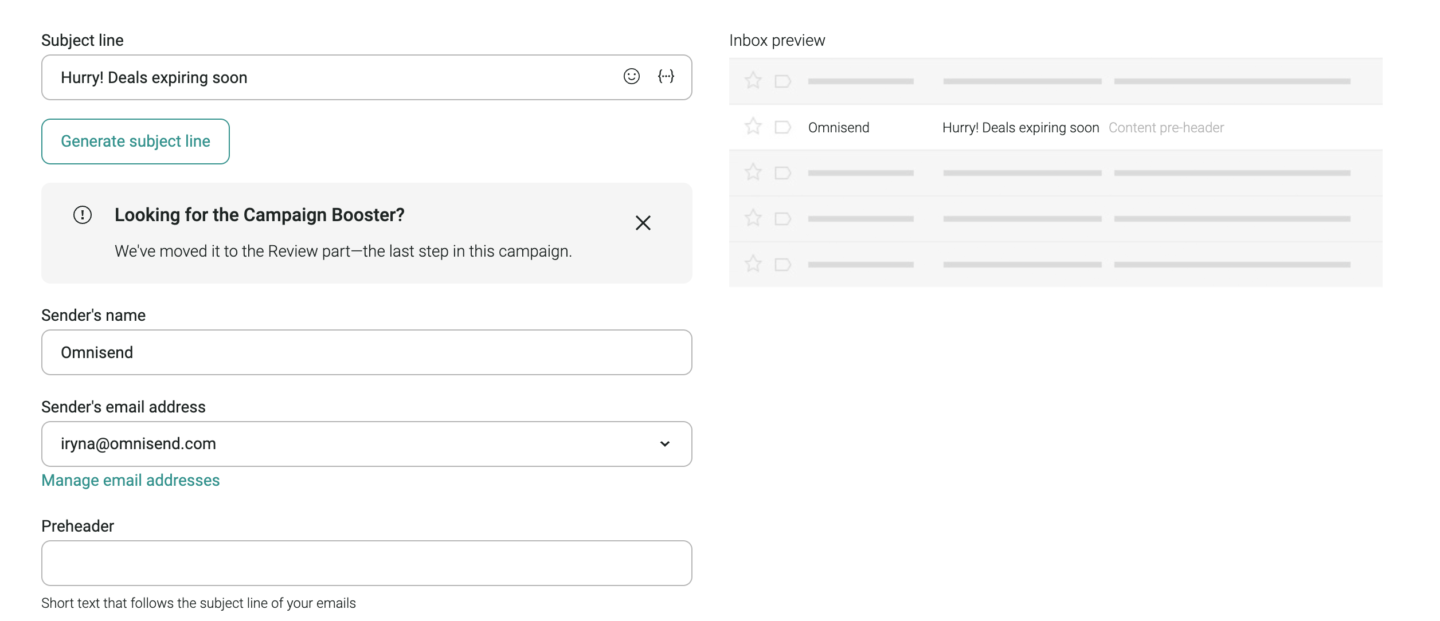Viewport: 1440px width, 621px height.
Task: Open Manage email addresses
Action: [x=130, y=480]
